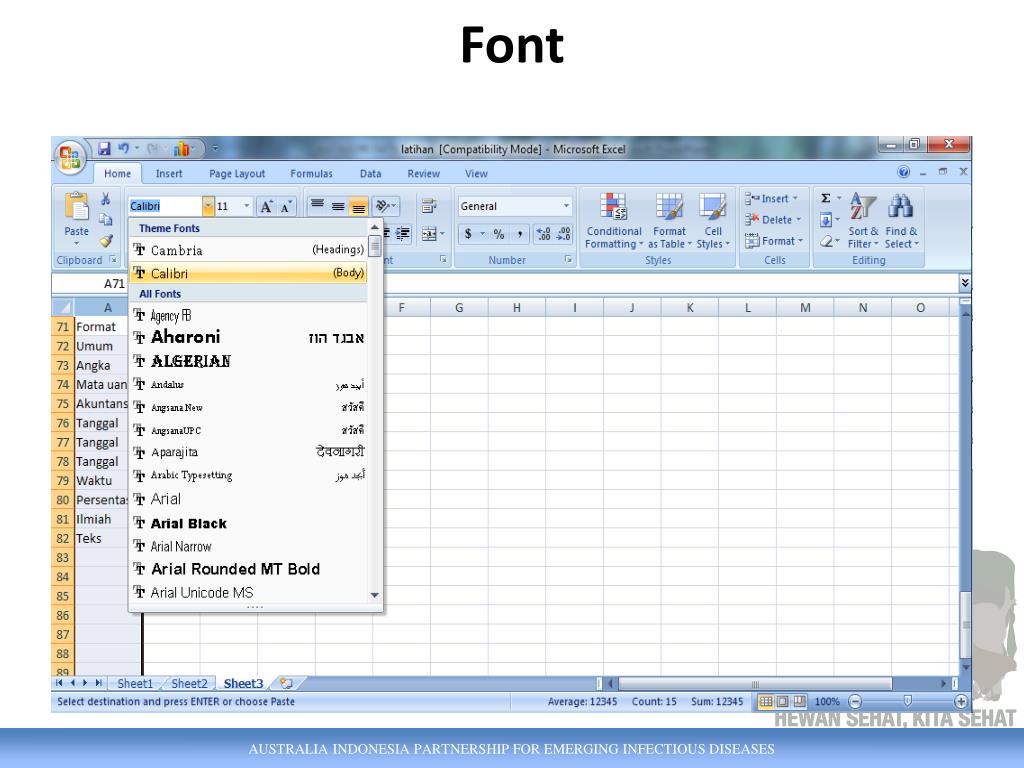Open the Orientation dropdown
This screenshot has height=768, width=1024.
click(x=386, y=206)
